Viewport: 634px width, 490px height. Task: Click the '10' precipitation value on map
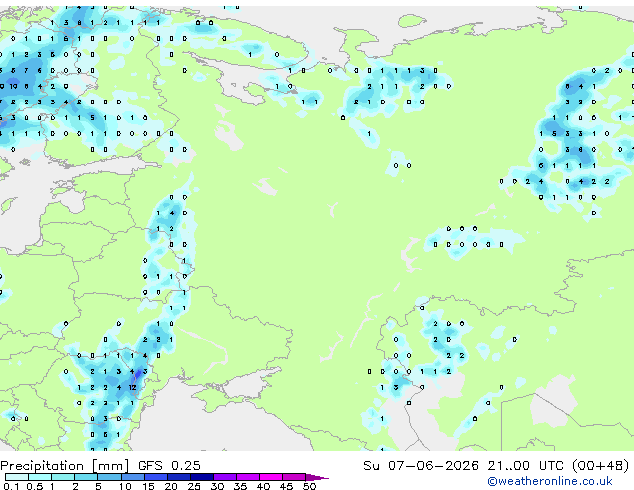coord(13,86)
